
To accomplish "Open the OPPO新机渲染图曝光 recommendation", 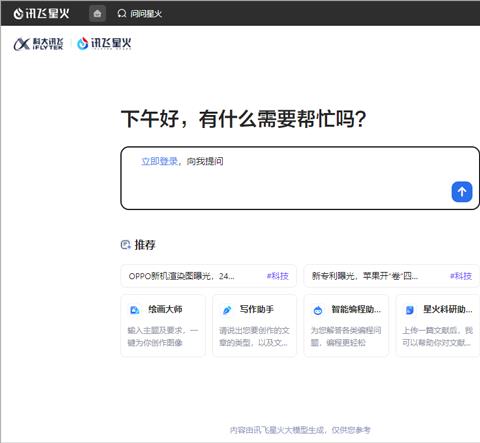I will 209,276.
